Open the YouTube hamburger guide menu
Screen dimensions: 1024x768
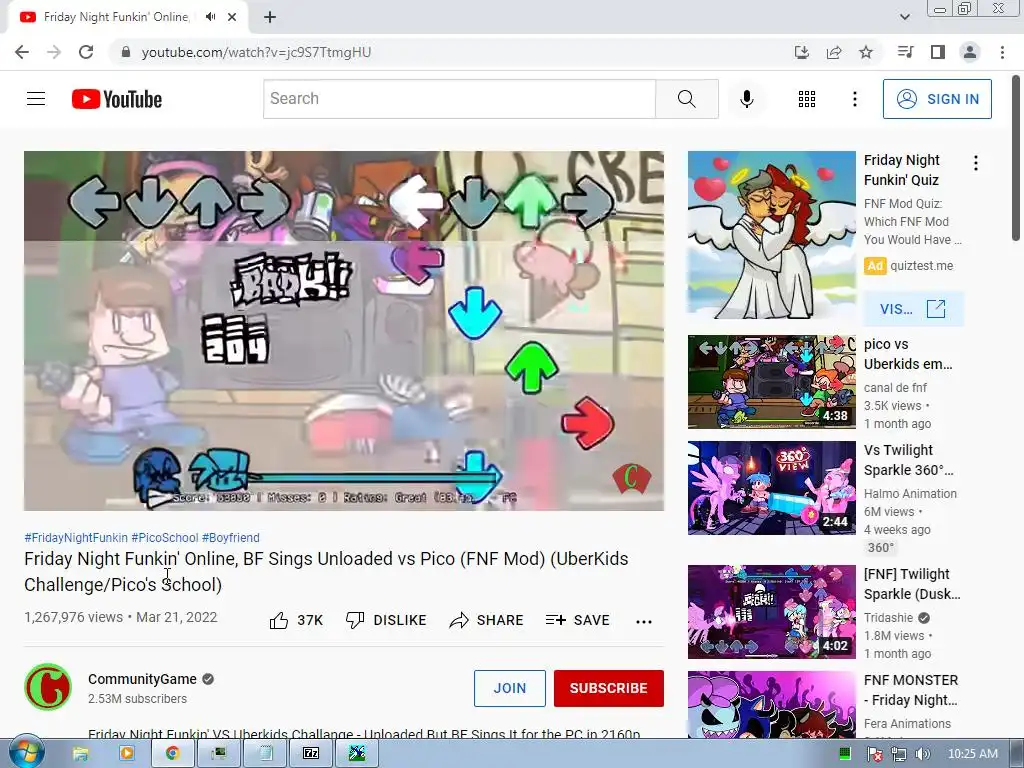point(36,99)
